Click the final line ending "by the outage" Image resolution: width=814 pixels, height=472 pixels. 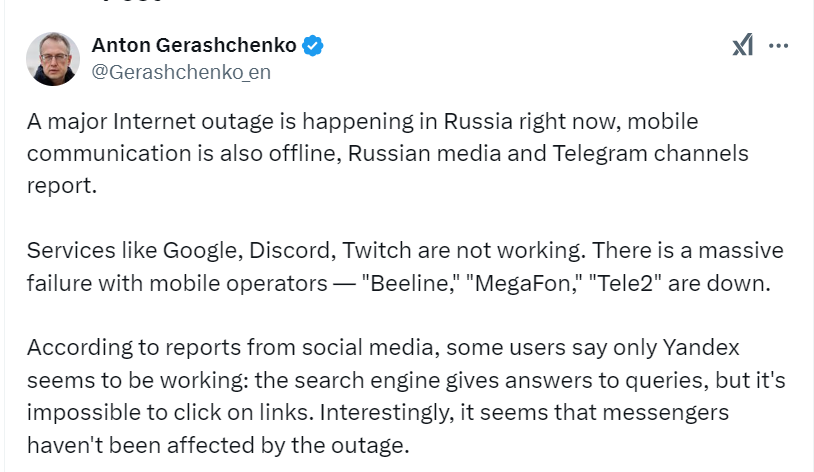218,445
